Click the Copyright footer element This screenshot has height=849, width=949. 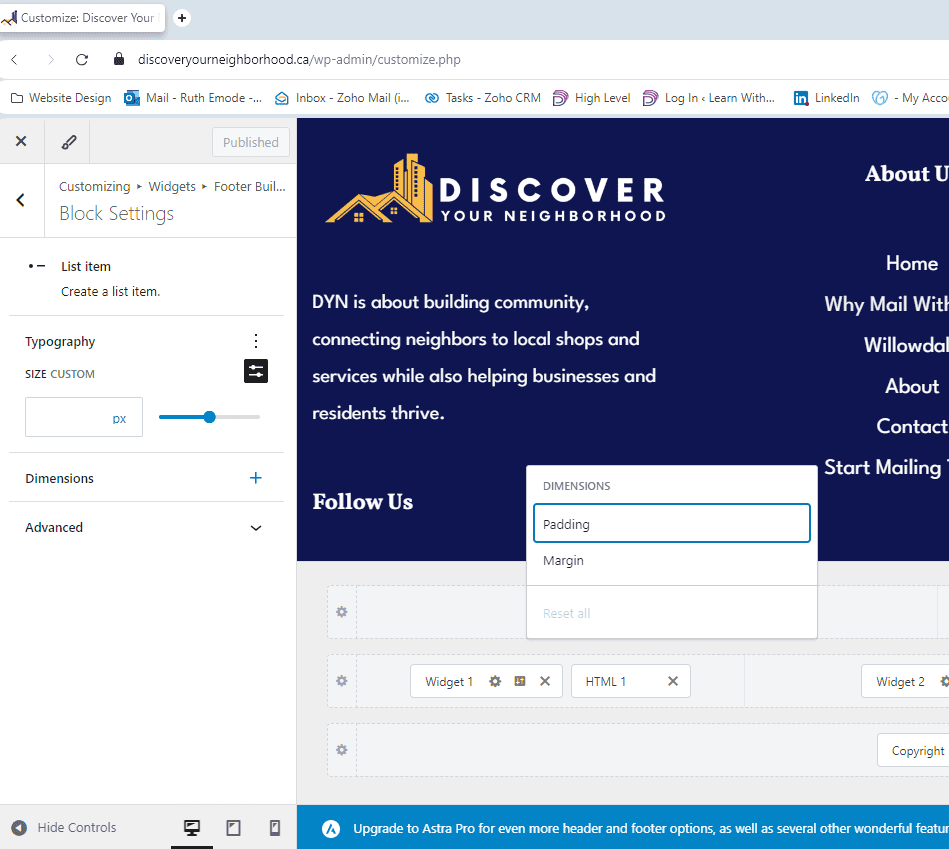[916, 751]
